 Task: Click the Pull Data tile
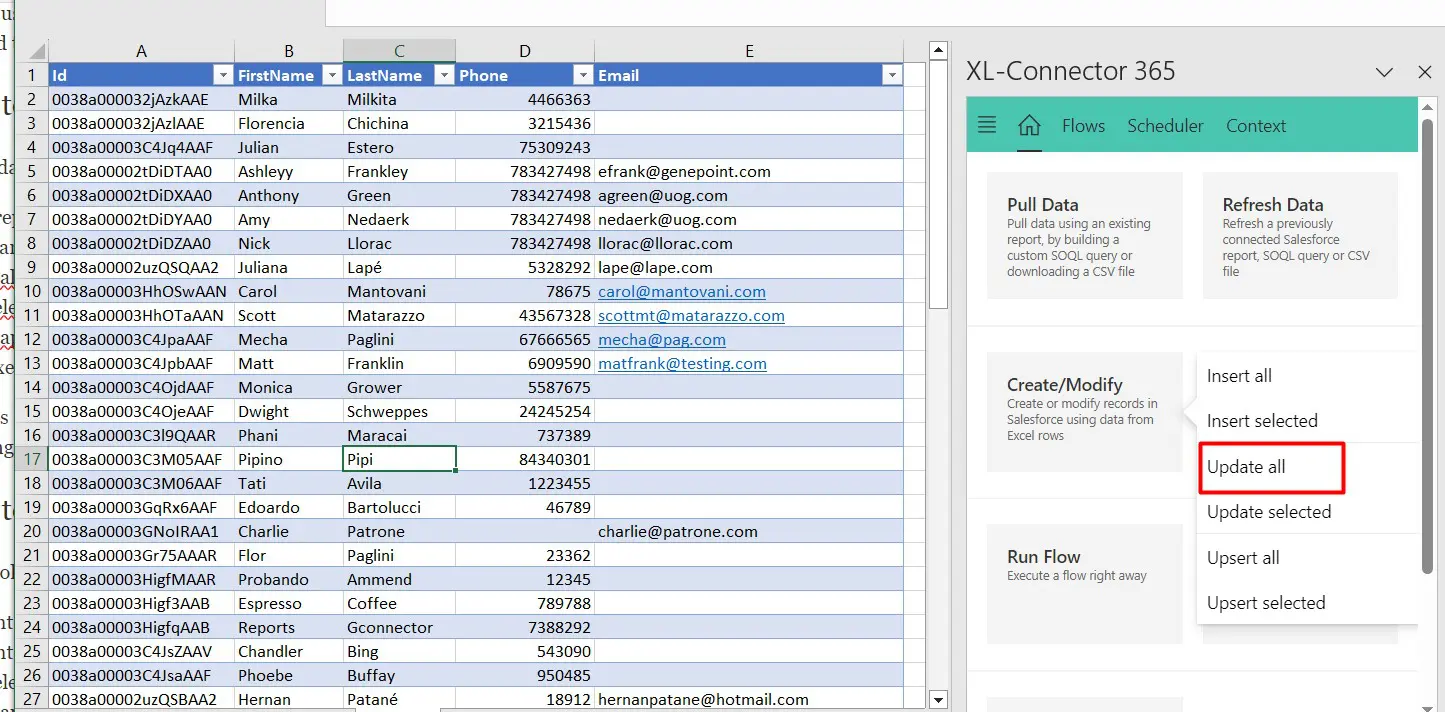pos(1084,236)
